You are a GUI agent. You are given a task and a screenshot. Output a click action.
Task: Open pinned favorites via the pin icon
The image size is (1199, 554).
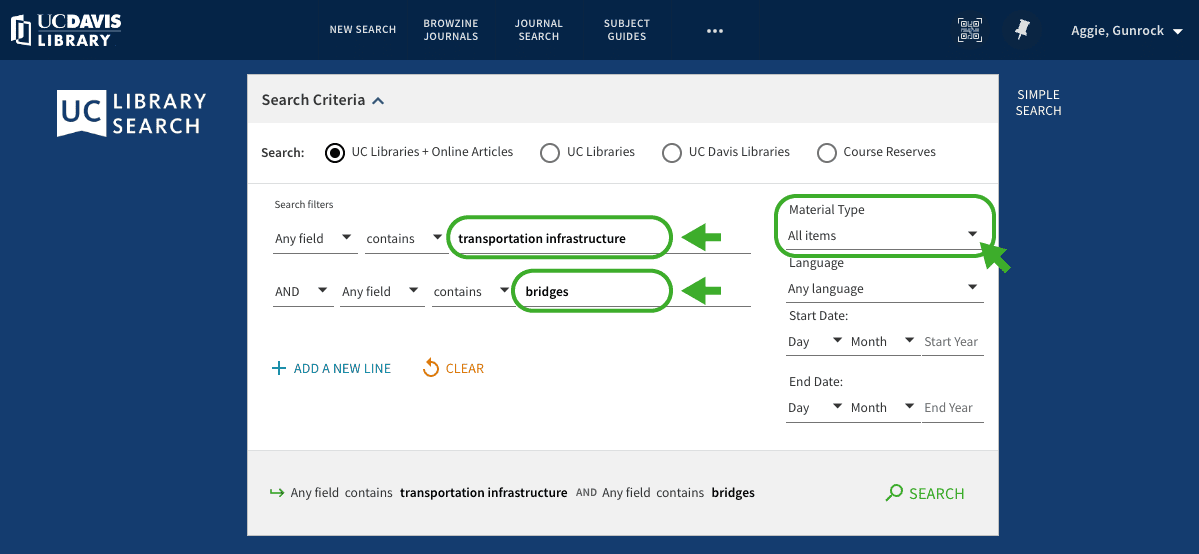[1021, 30]
